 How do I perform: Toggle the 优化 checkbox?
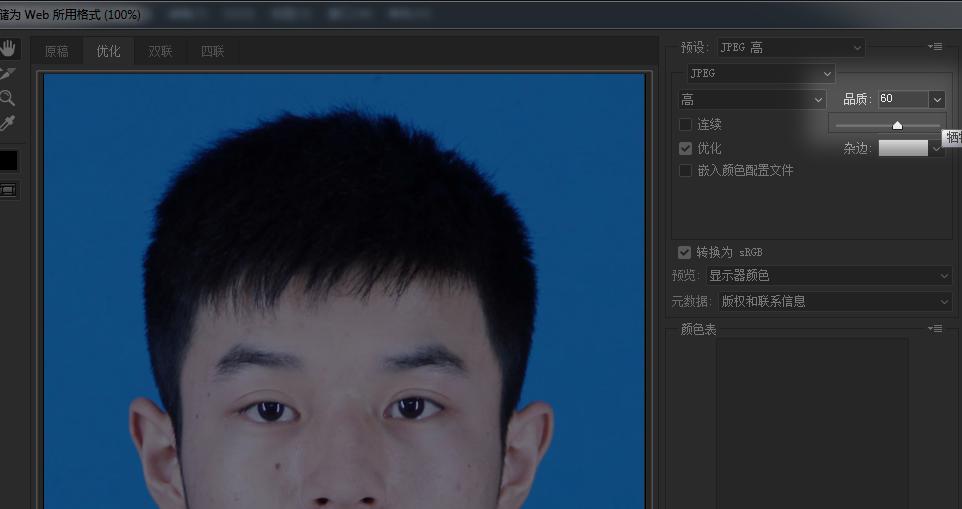(x=685, y=148)
